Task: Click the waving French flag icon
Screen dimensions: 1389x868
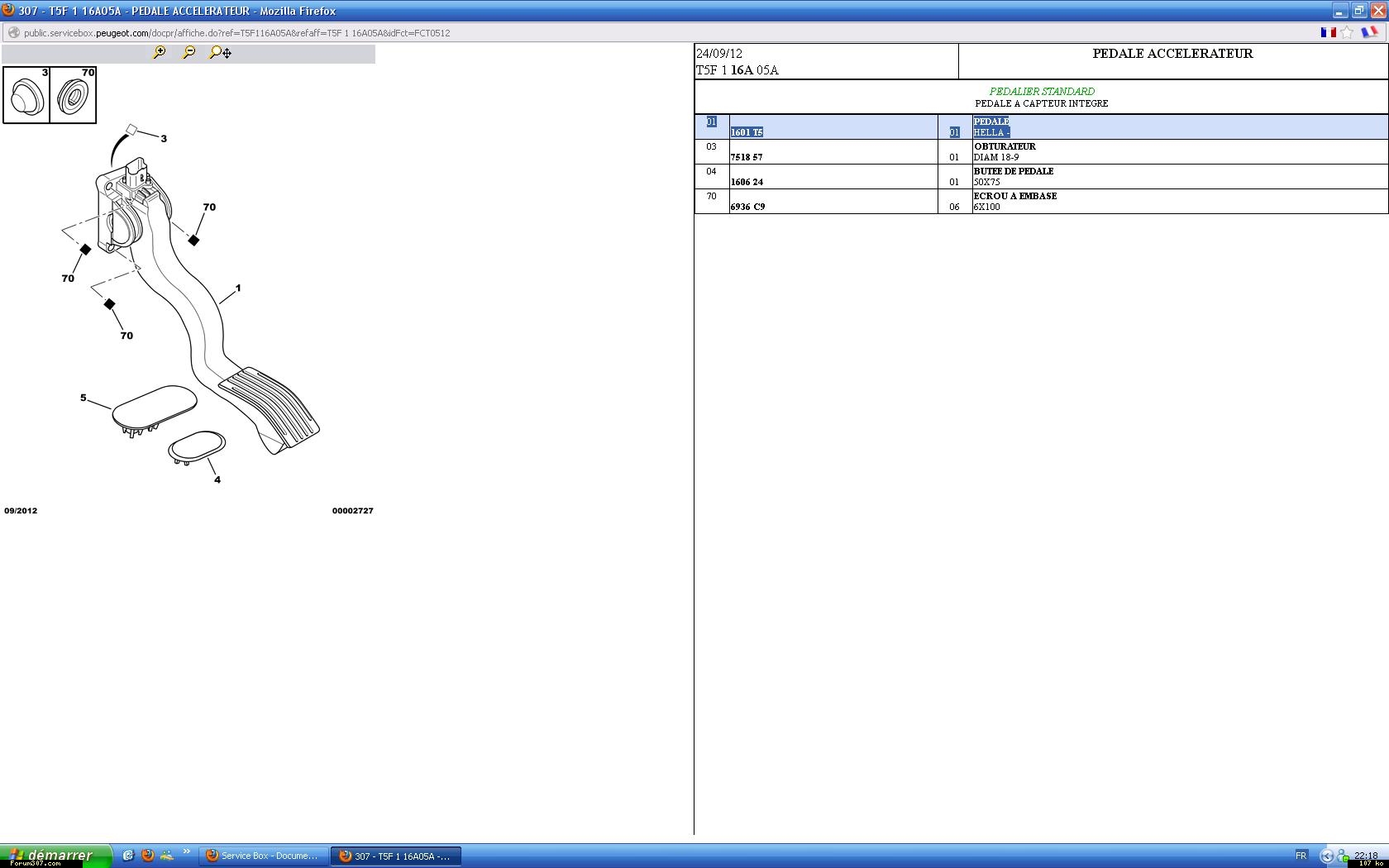Action: pos(1369,32)
